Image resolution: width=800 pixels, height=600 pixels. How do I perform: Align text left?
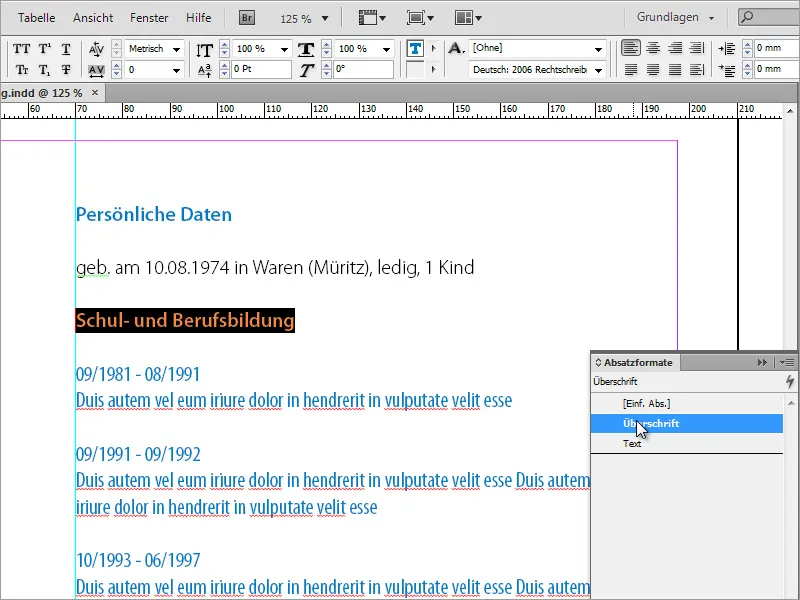coord(631,48)
